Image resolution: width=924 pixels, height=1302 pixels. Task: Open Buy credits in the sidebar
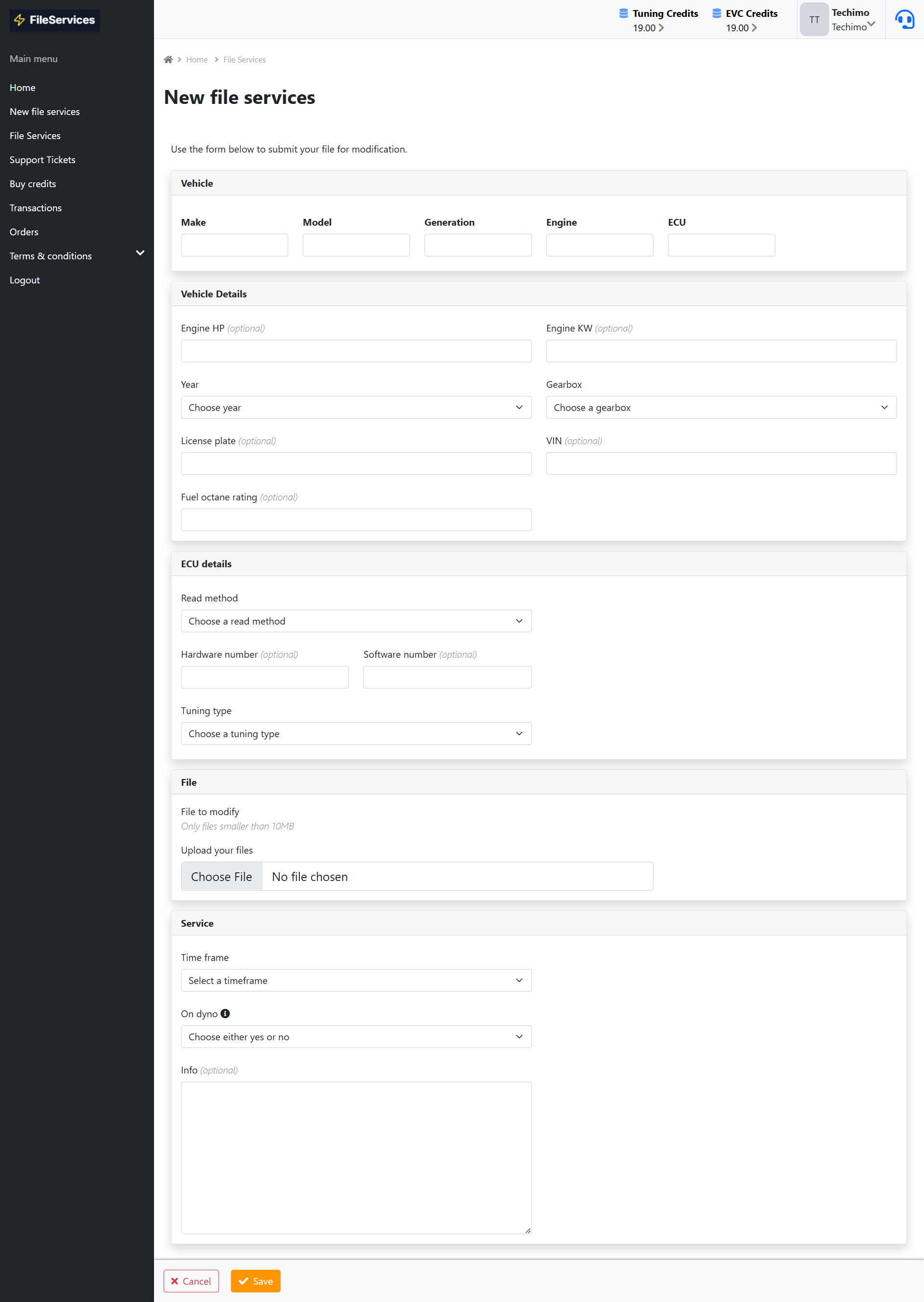[x=33, y=184]
